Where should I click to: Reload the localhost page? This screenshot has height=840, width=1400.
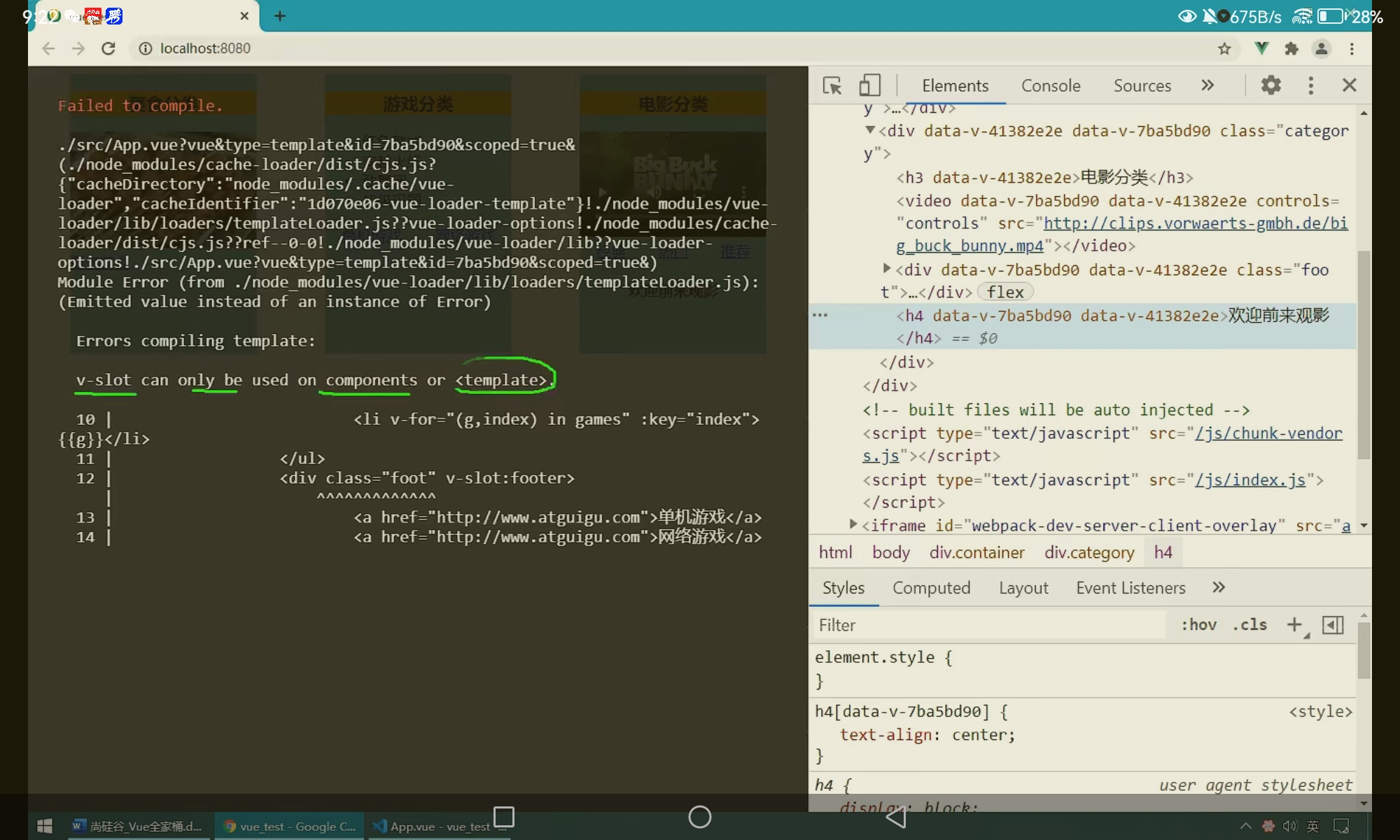tap(108, 48)
